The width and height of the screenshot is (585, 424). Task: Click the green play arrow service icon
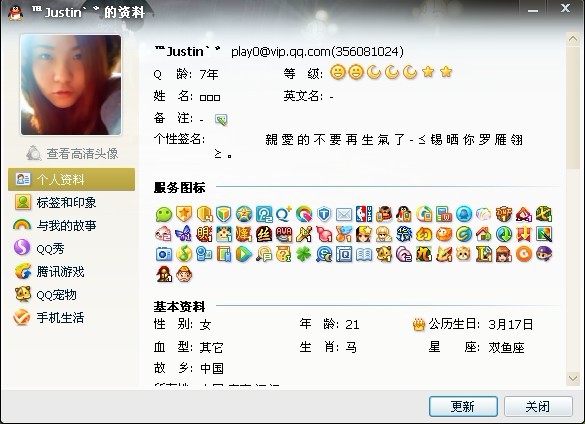pyautogui.click(x=244, y=255)
